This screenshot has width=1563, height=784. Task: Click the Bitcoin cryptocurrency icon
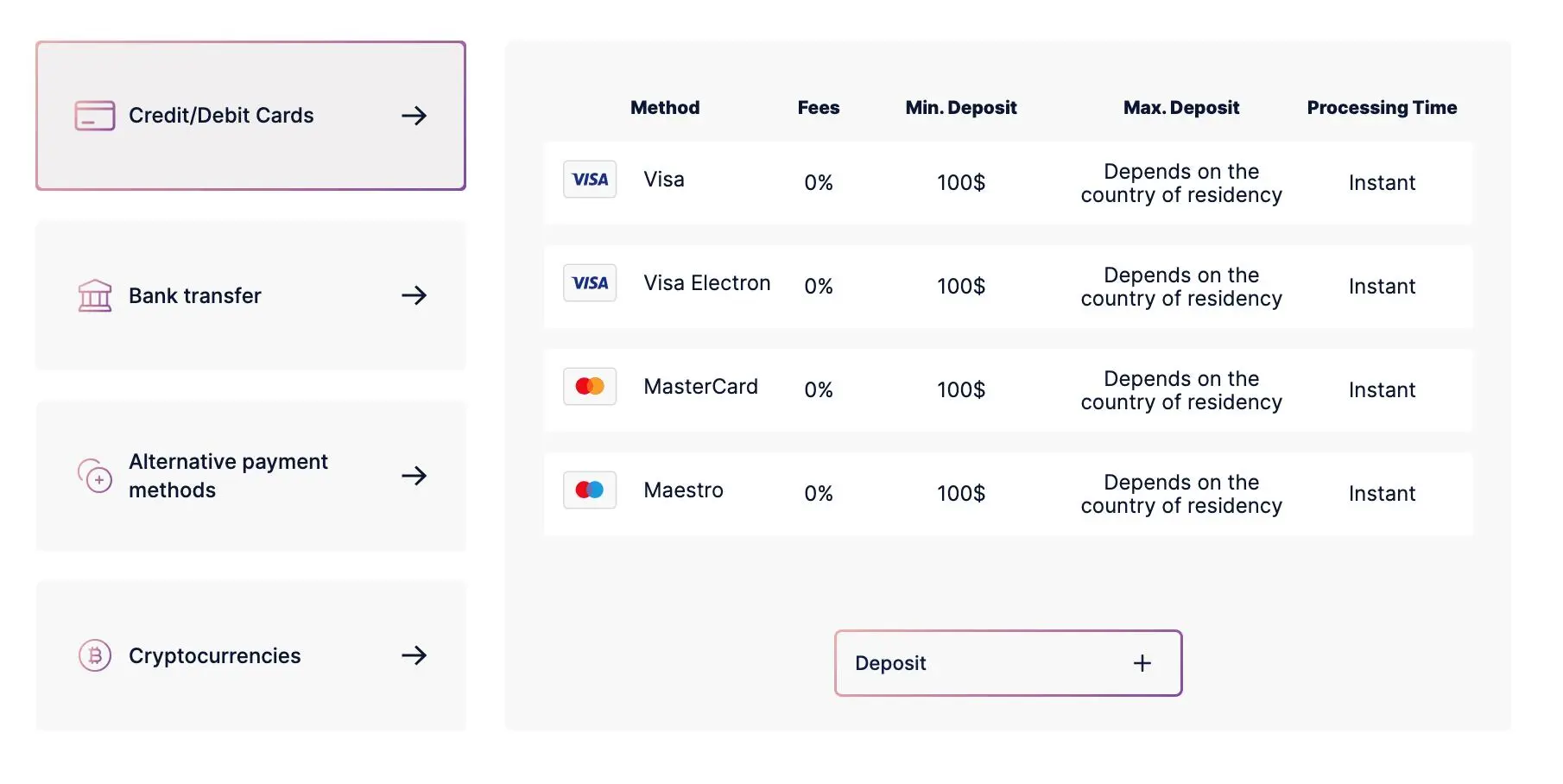click(x=95, y=655)
